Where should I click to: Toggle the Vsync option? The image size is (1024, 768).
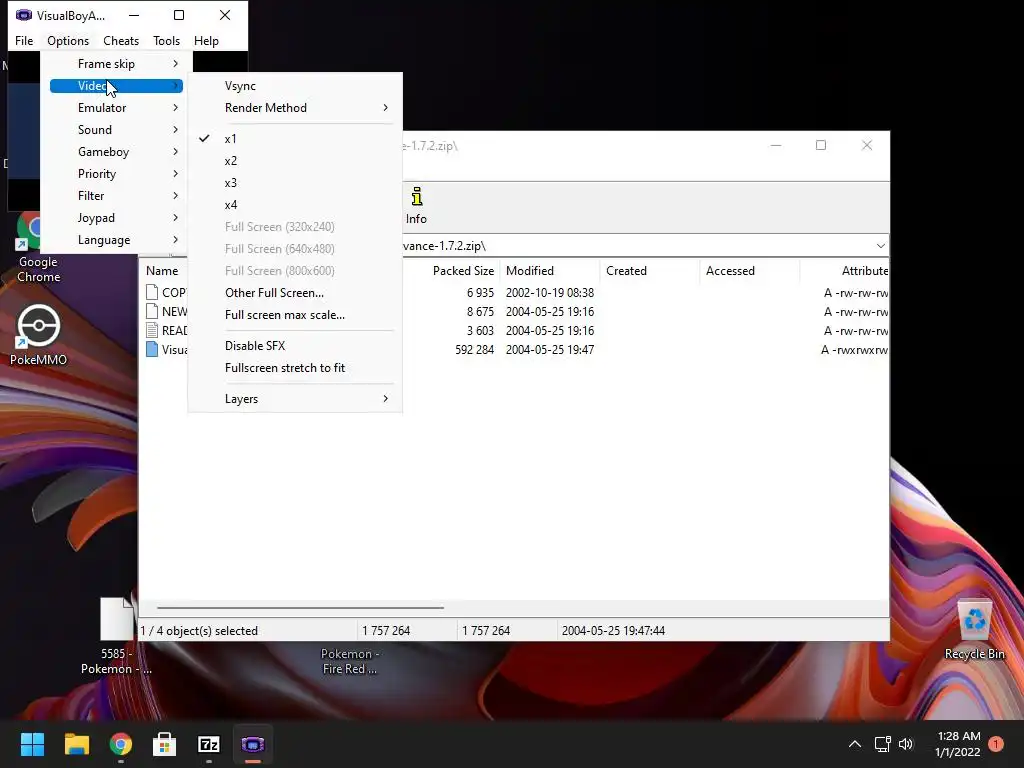pos(295,86)
